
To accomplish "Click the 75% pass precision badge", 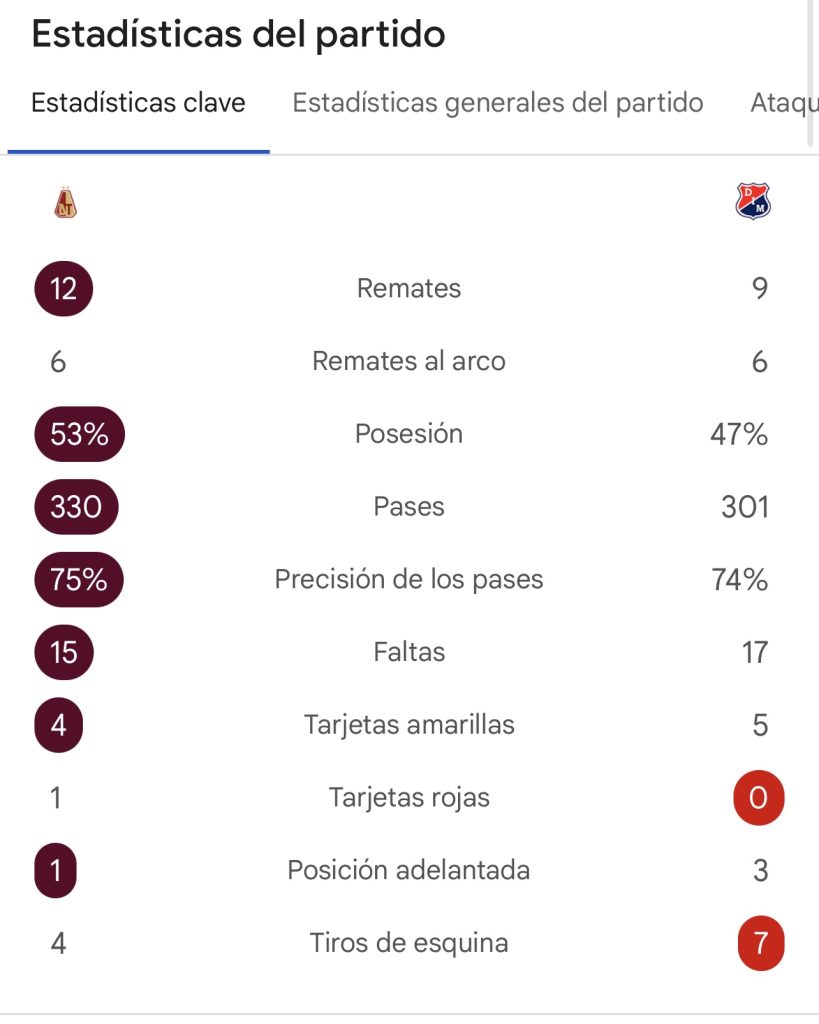I will pyautogui.click(x=79, y=579).
